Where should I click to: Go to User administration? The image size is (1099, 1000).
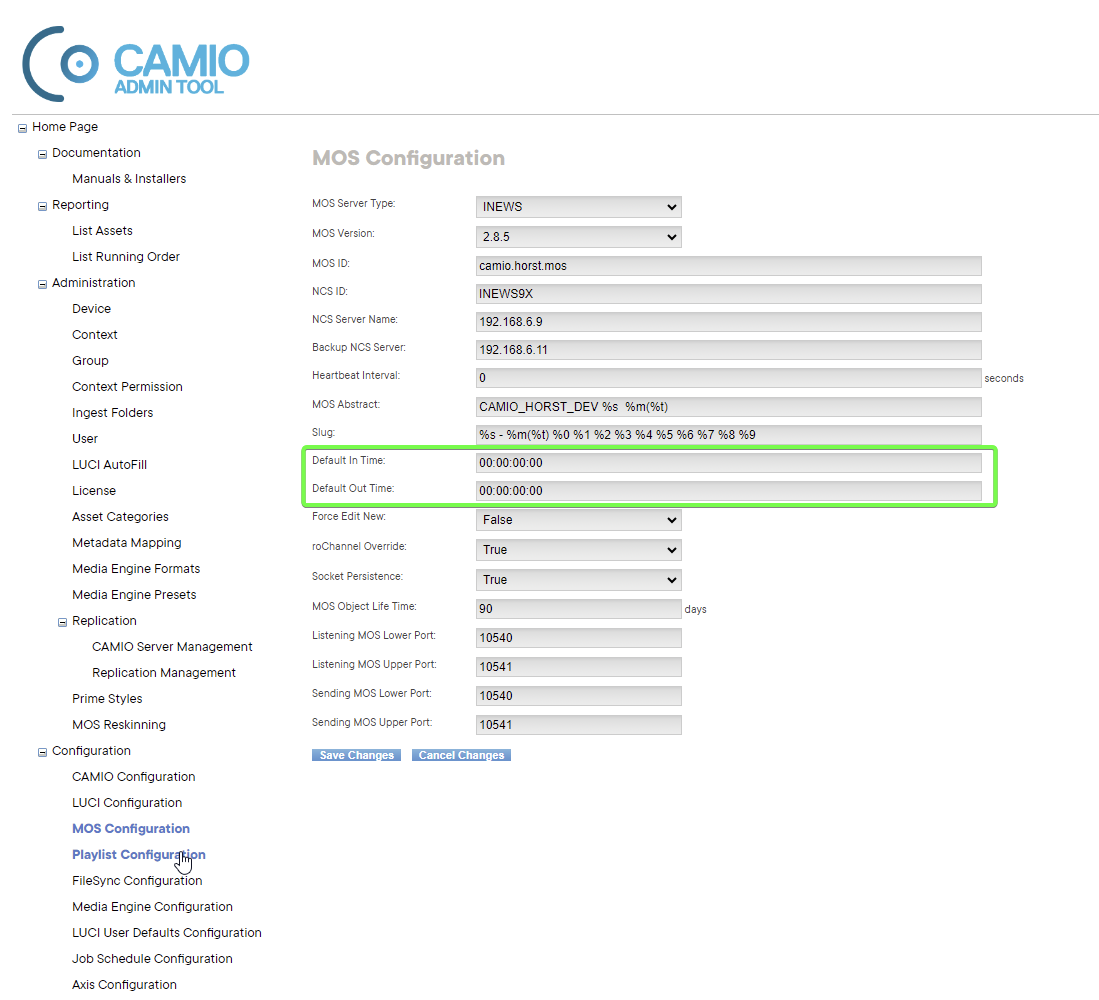tap(85, 438)
